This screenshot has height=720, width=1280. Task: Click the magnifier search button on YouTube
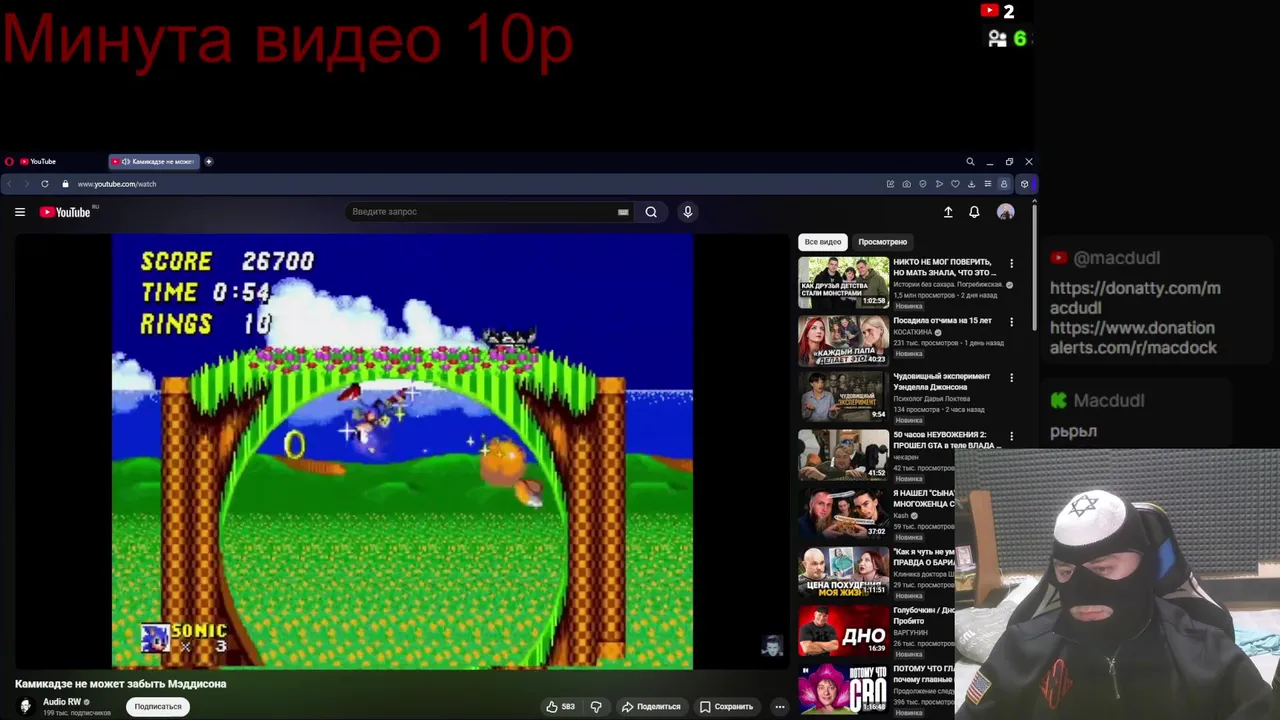(x=651, y=212)
